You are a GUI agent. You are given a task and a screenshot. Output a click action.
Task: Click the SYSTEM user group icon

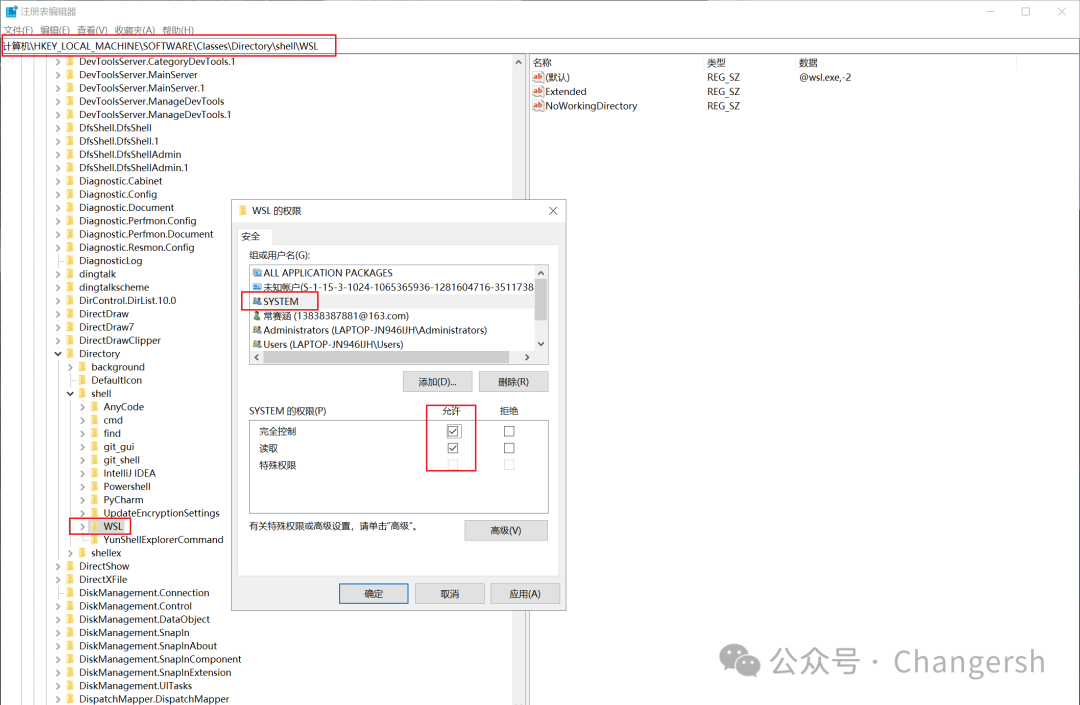[257, 301]
